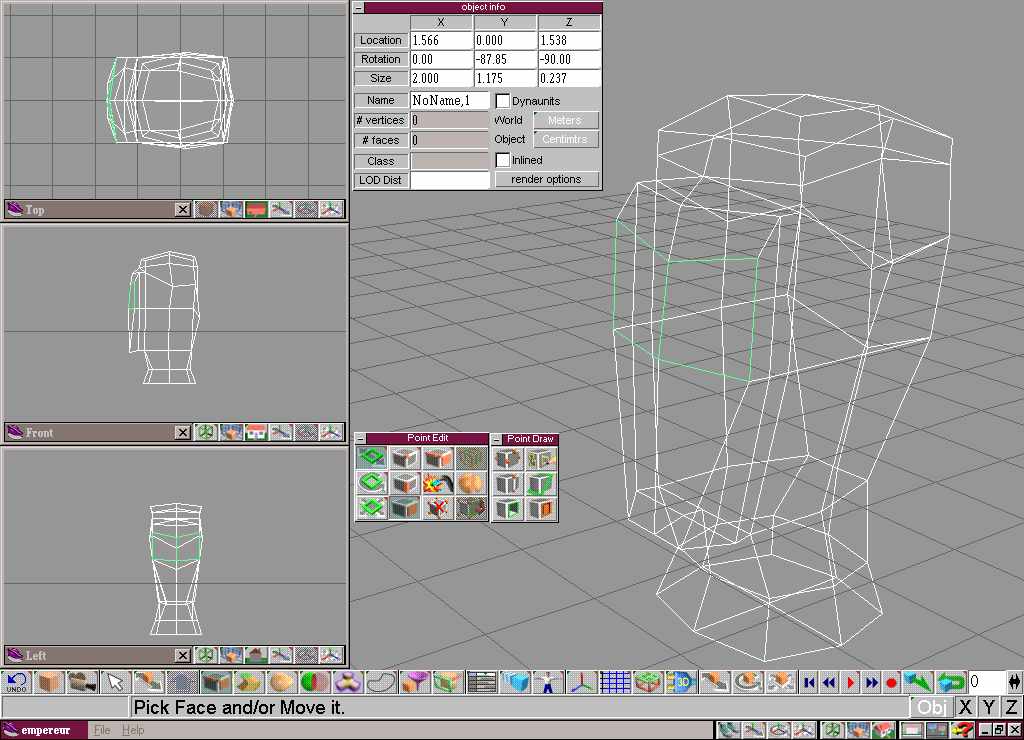The height and width of the screenshot is (740, 1024).
Task: Toggle the Inlined checkbox
Action: tap(502, 160)
